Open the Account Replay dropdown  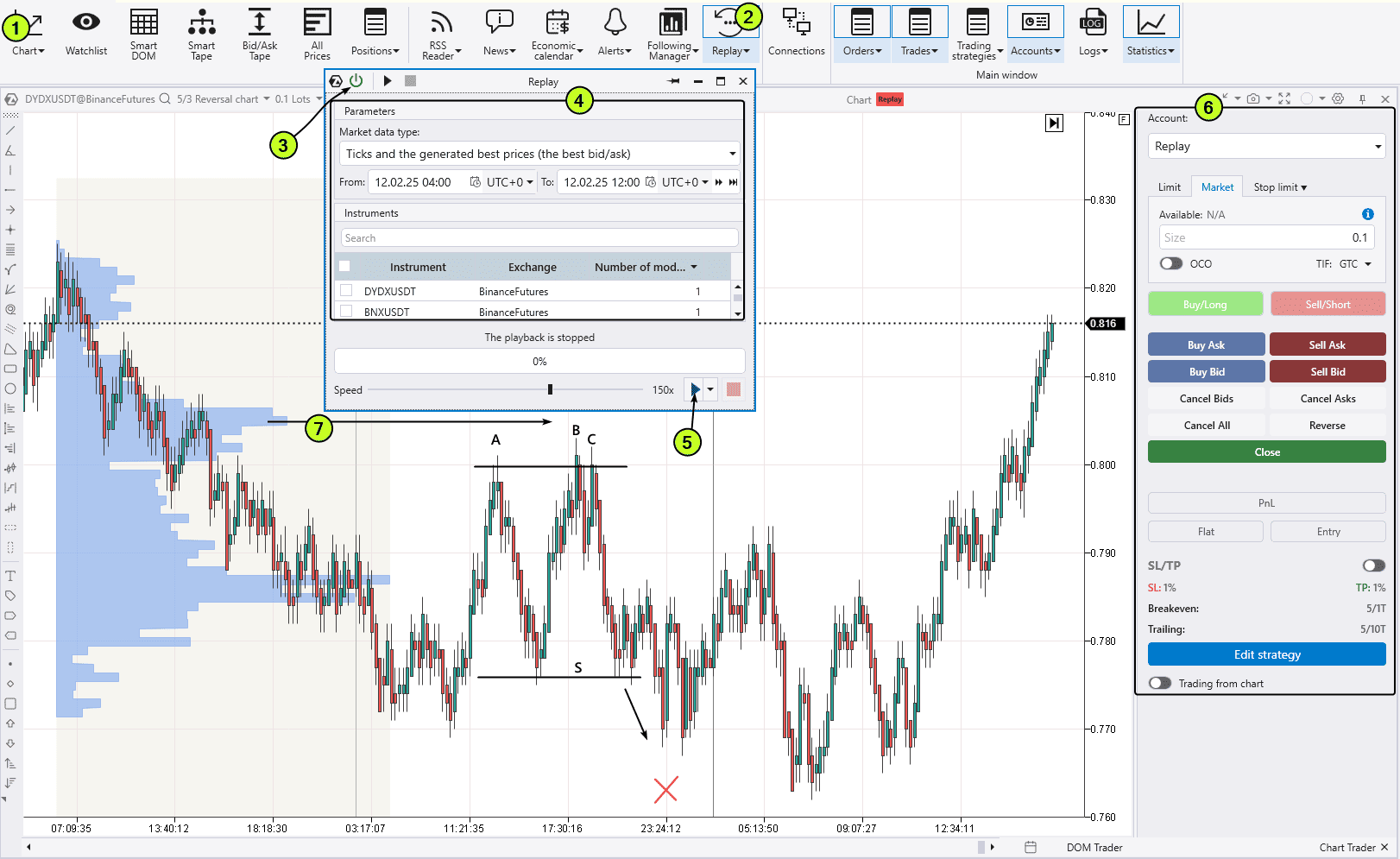pyautogui.click(x=1266, y=147)
